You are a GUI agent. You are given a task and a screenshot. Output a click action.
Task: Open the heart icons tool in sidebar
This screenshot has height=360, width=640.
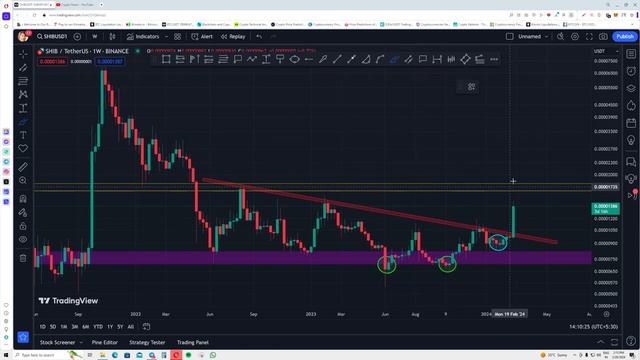click(23, 149)
